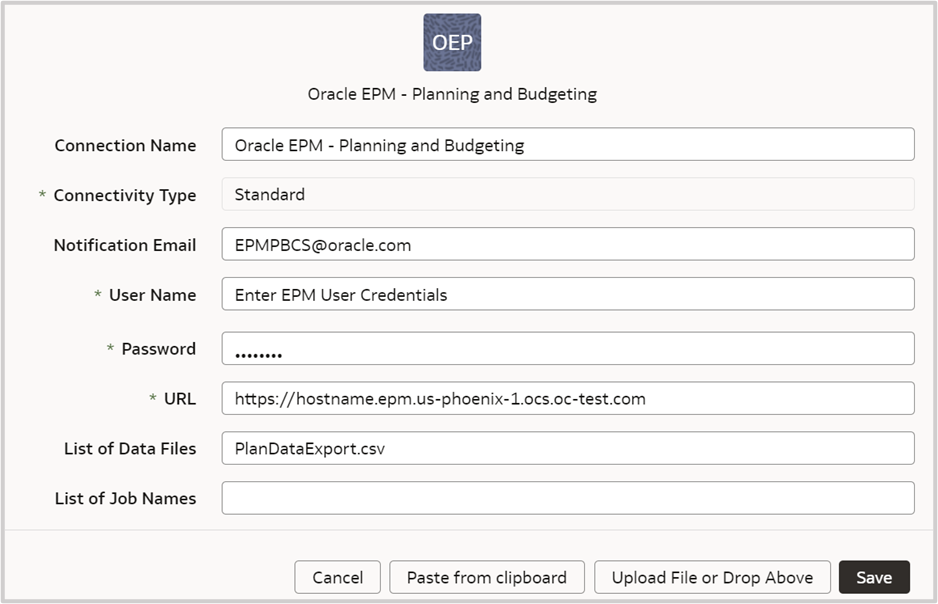
Task: Focus the Connection Name input field
Action: click(x=567, y=144)
